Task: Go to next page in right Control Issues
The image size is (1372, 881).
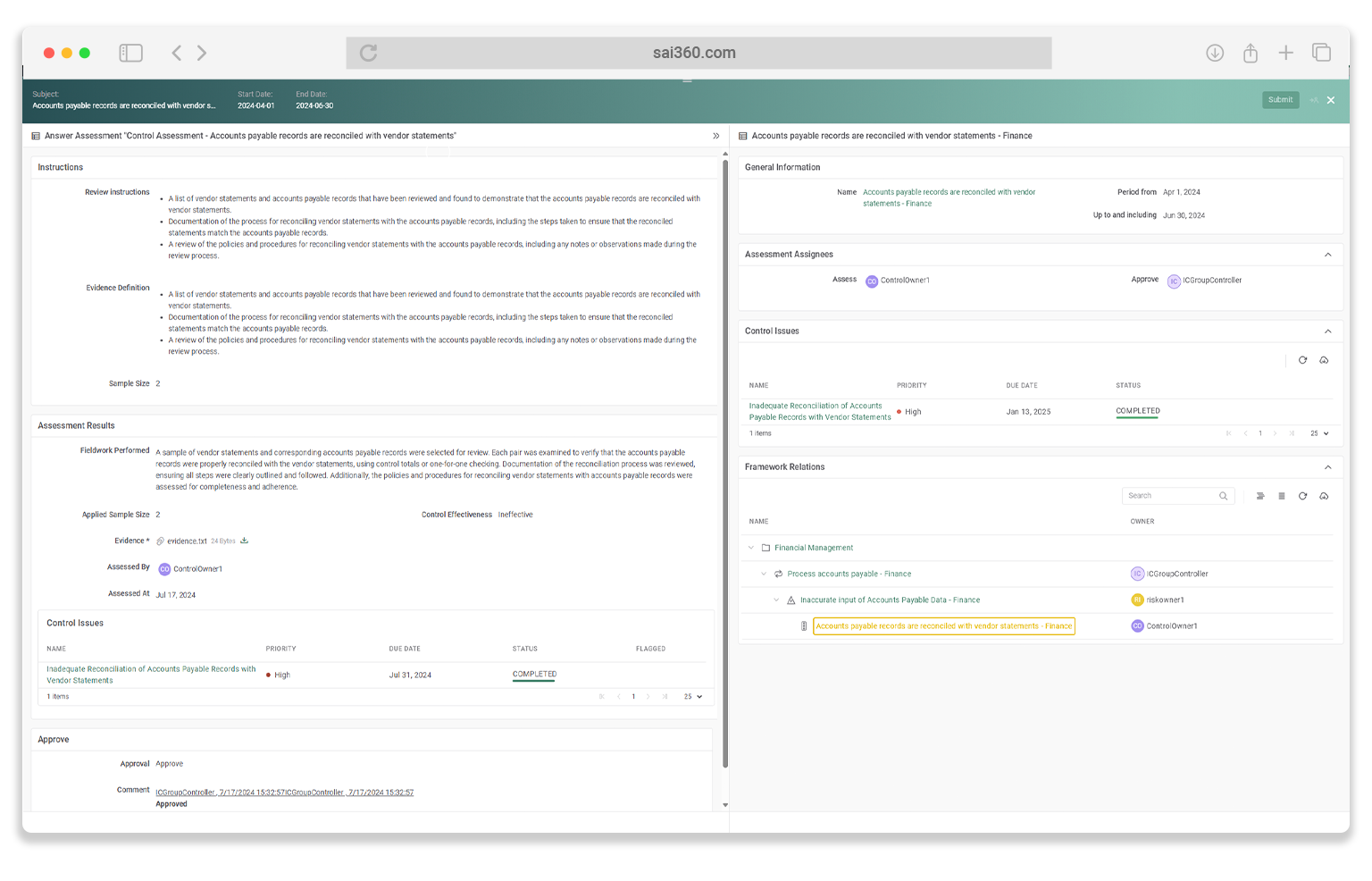Action: pos(1275,433)
